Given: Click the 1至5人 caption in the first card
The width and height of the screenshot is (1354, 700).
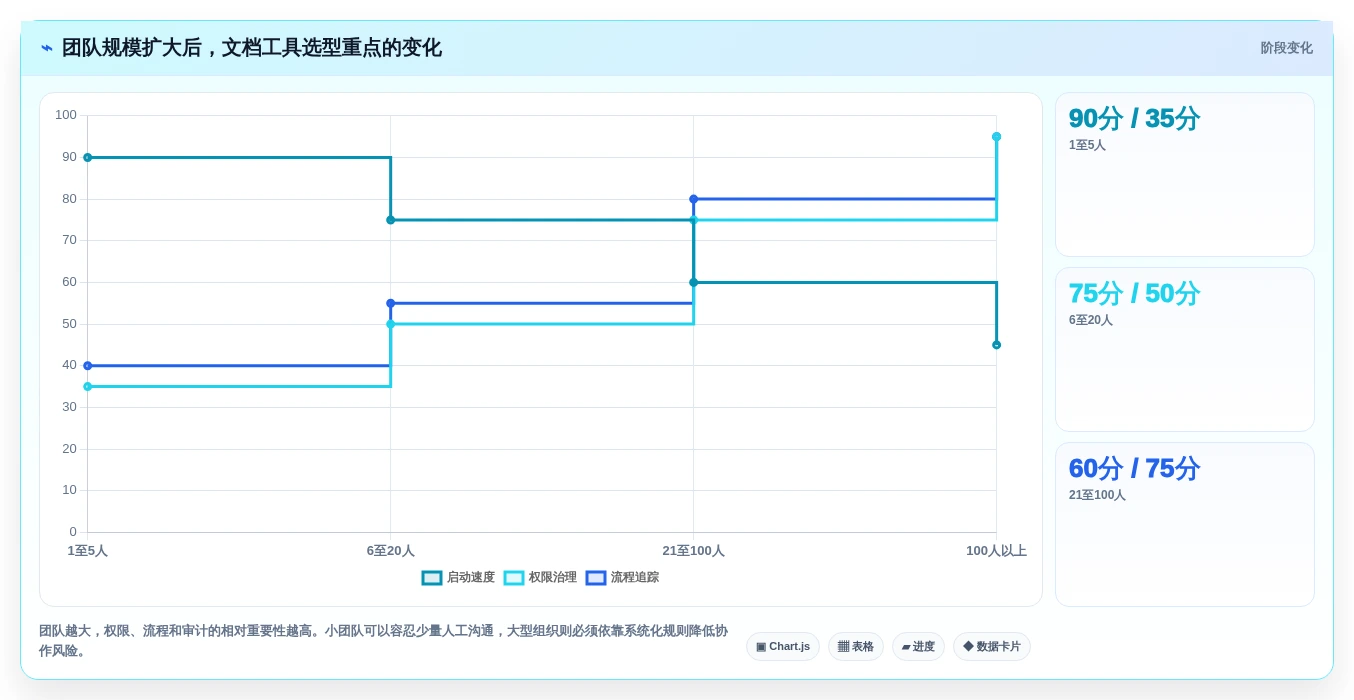Looking at the screenshot, I should 1087,145.
